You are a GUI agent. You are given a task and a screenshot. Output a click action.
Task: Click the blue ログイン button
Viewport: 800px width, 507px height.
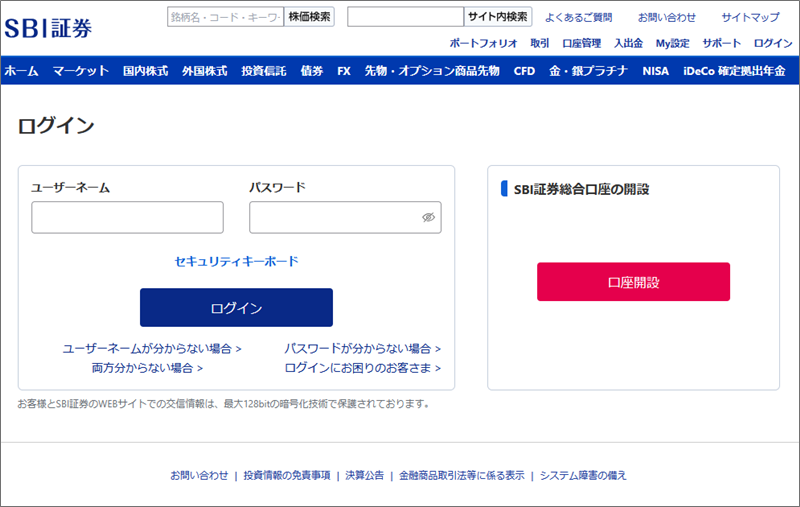click(x=236, y=308)
